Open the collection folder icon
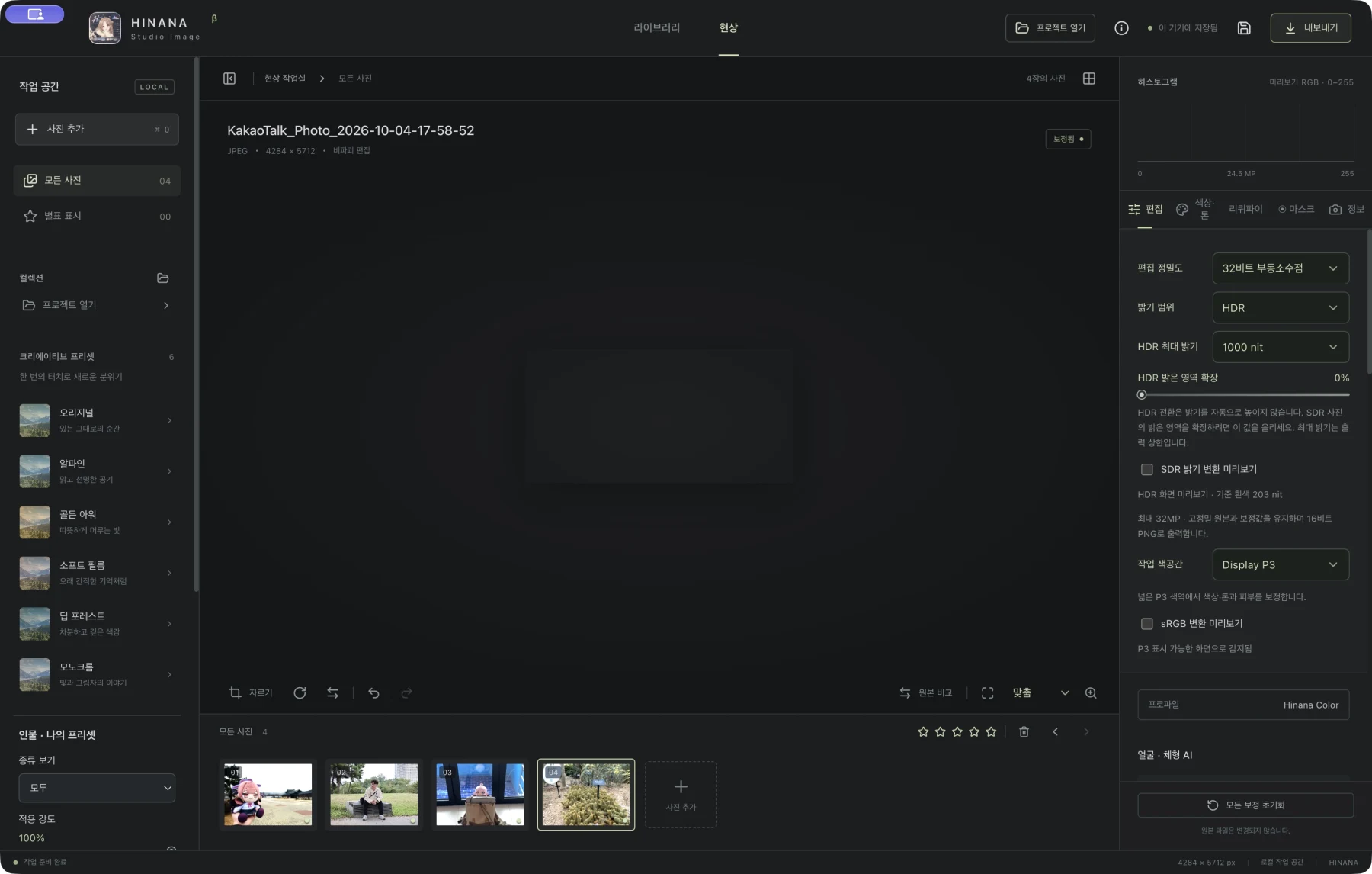Screen dimensions: 1372x874 162,278
